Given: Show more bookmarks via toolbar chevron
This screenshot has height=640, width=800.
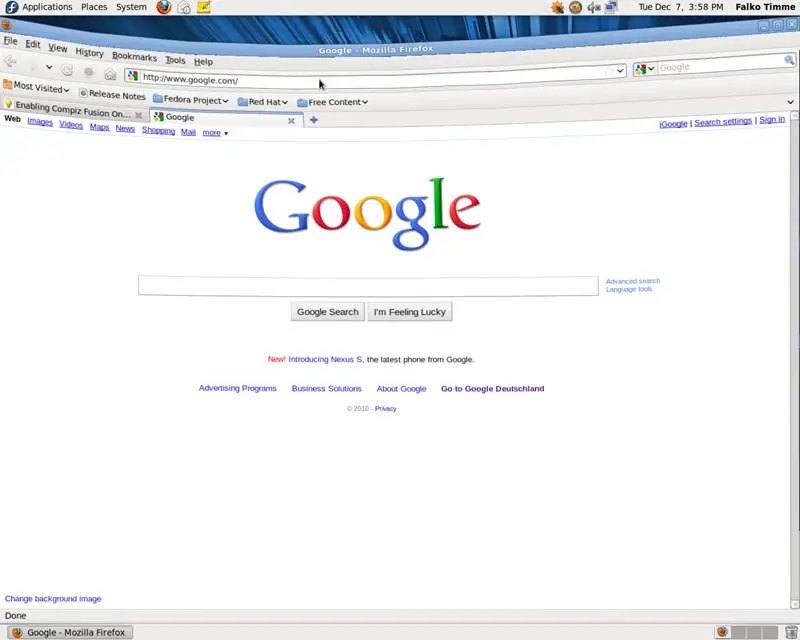Looking at the screenshot, I should coord(790,102).
